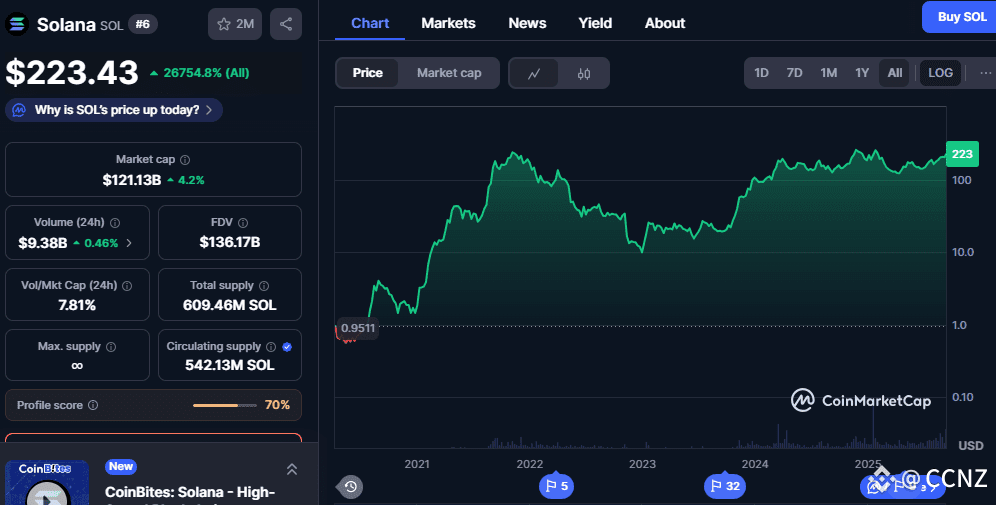This screenshot has height=505, width=996.
Task: Click the event marker showing 32
Action: pyautogui.click(x=725, y=487)
